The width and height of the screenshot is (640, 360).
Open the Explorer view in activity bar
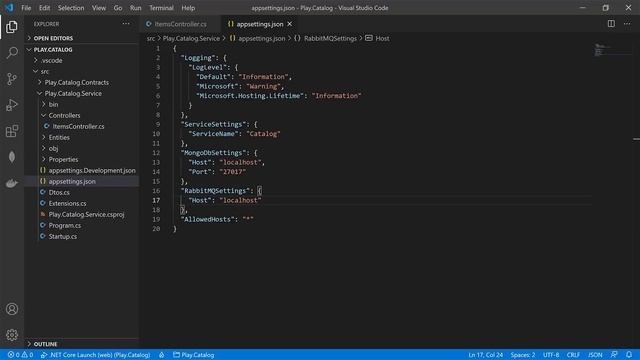click(12, 27)
